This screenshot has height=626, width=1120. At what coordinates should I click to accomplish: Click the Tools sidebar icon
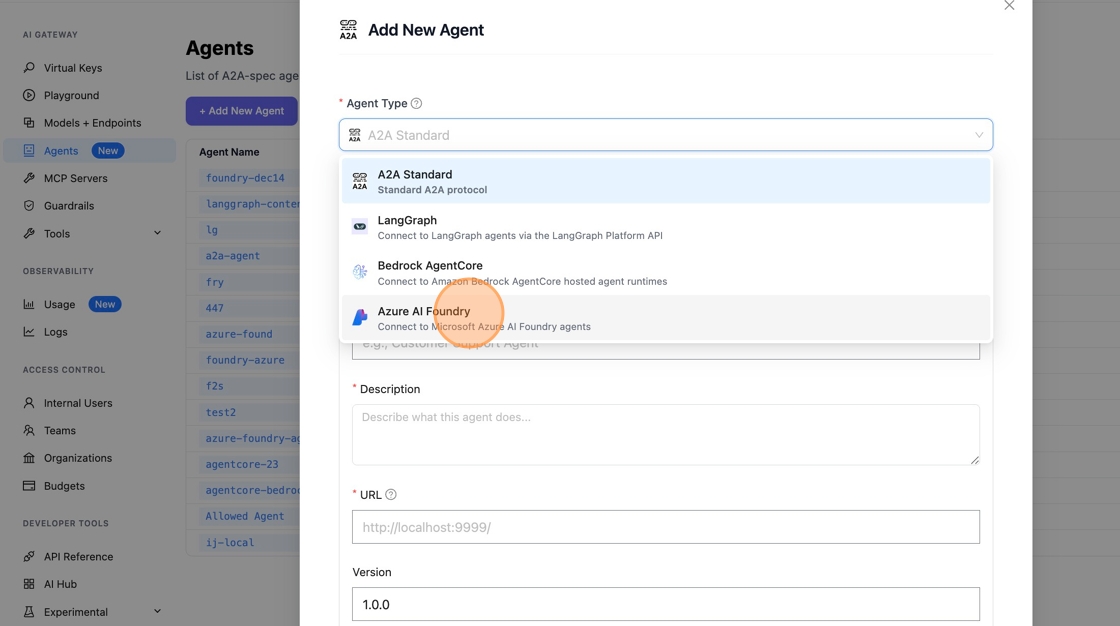pyautogui.click(x=29, y=233)
